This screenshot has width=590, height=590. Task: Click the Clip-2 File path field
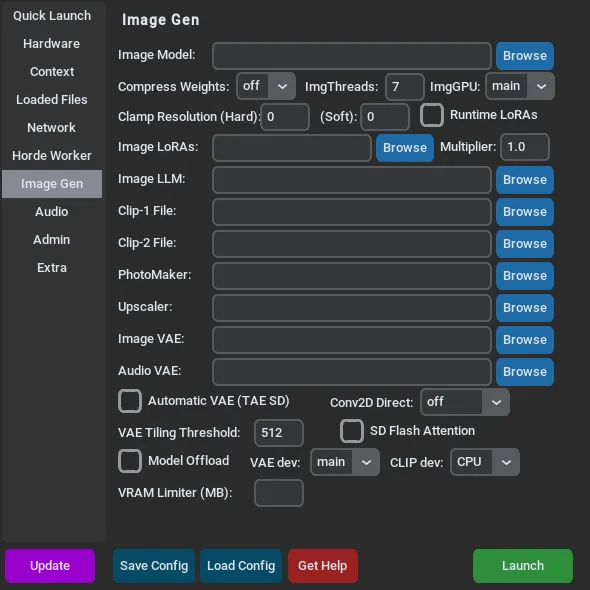point(352,244)
